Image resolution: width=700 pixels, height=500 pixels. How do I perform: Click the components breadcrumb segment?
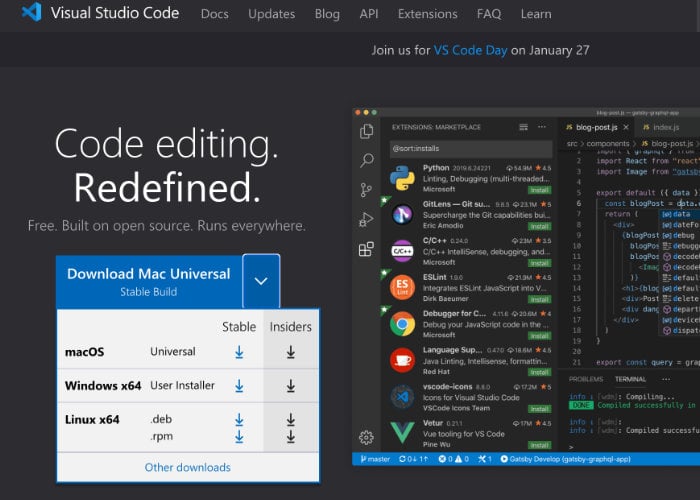(x=608, y=144)
